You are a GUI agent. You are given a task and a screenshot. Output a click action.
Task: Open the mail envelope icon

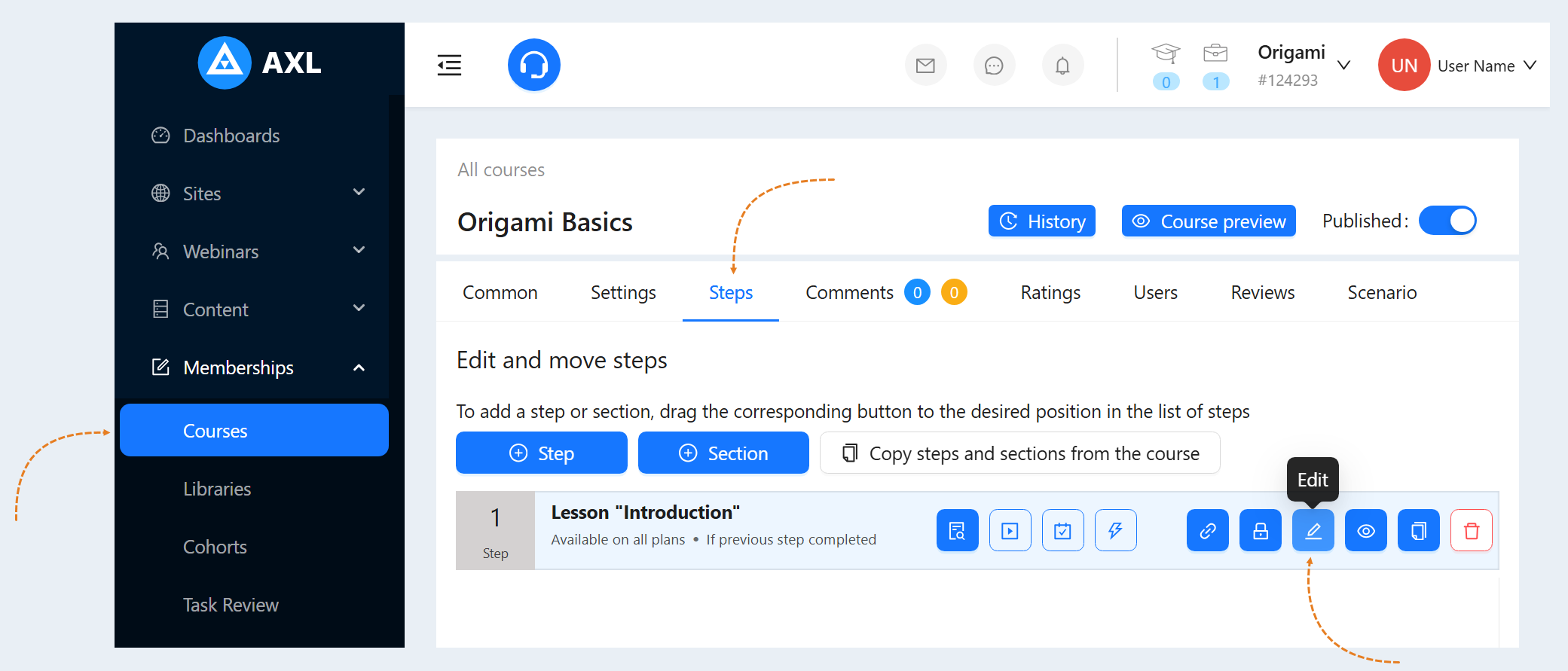point(925,66)
